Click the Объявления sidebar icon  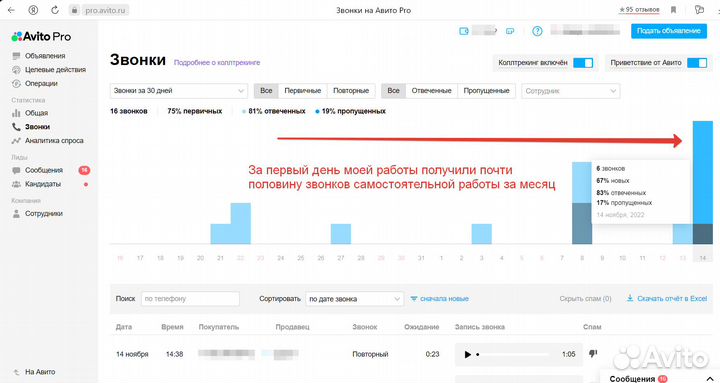click(17, 56)
